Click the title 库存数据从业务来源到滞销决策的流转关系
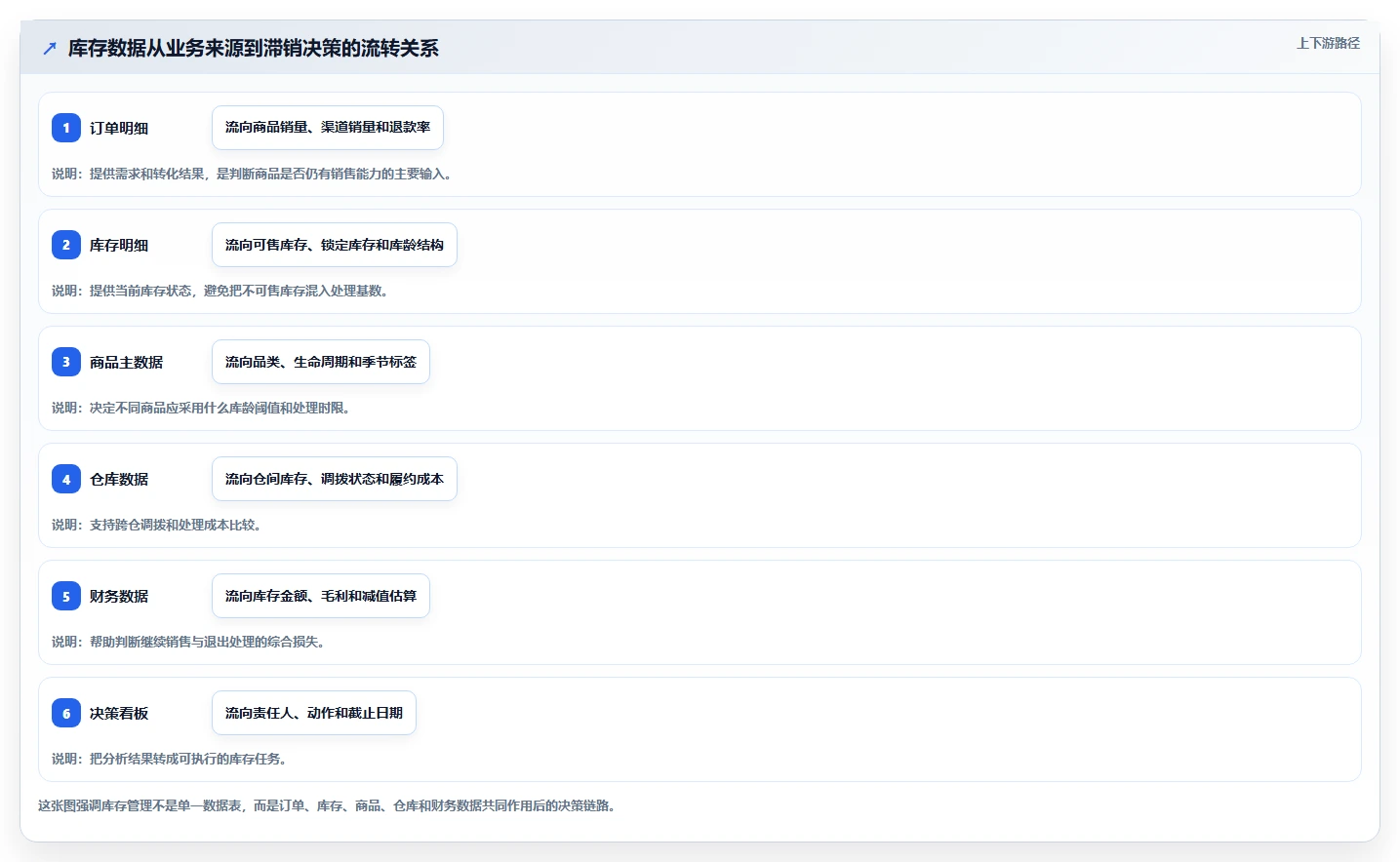Image resolution: width=1400 pixels, height=862 pixels. (x=254, y=48)
